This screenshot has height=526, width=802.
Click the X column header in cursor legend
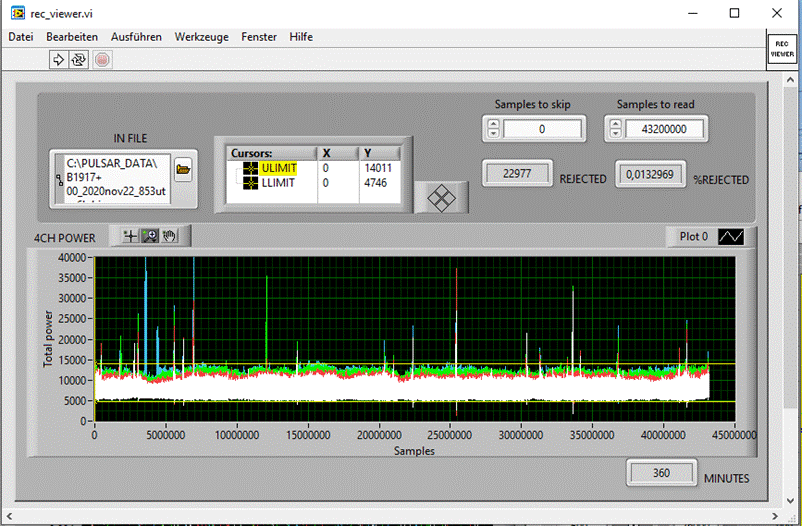pyautogui.click(x=338, y=153)
